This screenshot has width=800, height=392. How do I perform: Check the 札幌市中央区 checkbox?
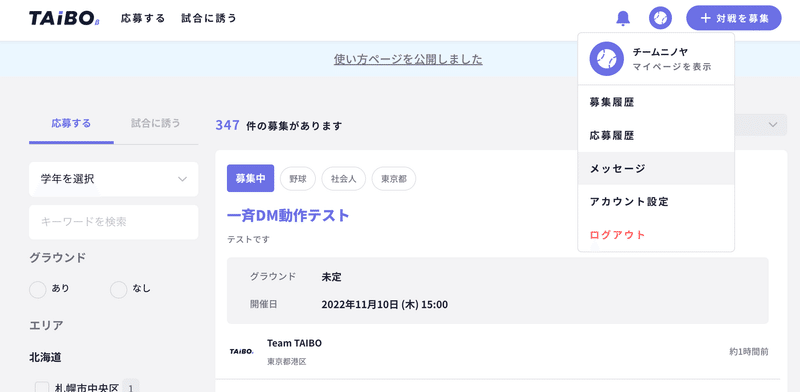click(x=42, y=387)
